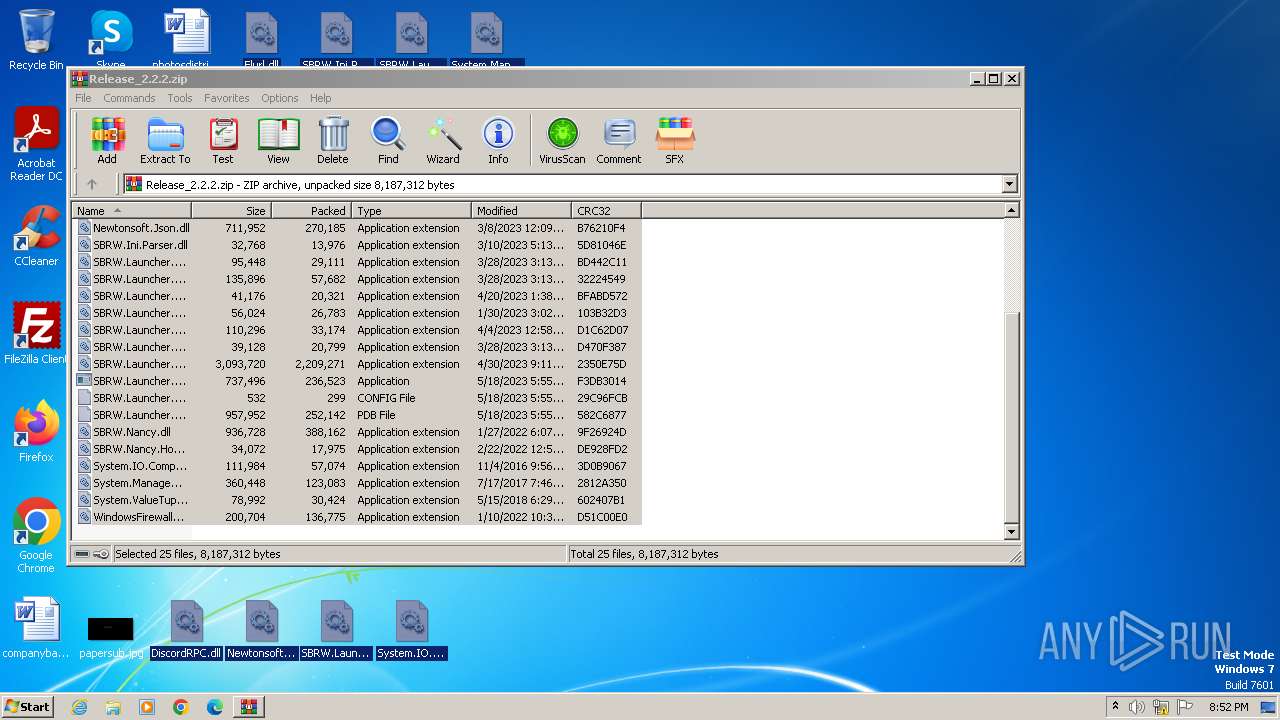Open the Comment toolbar icon
1280x720 pixels.
(x=619, y=141)
